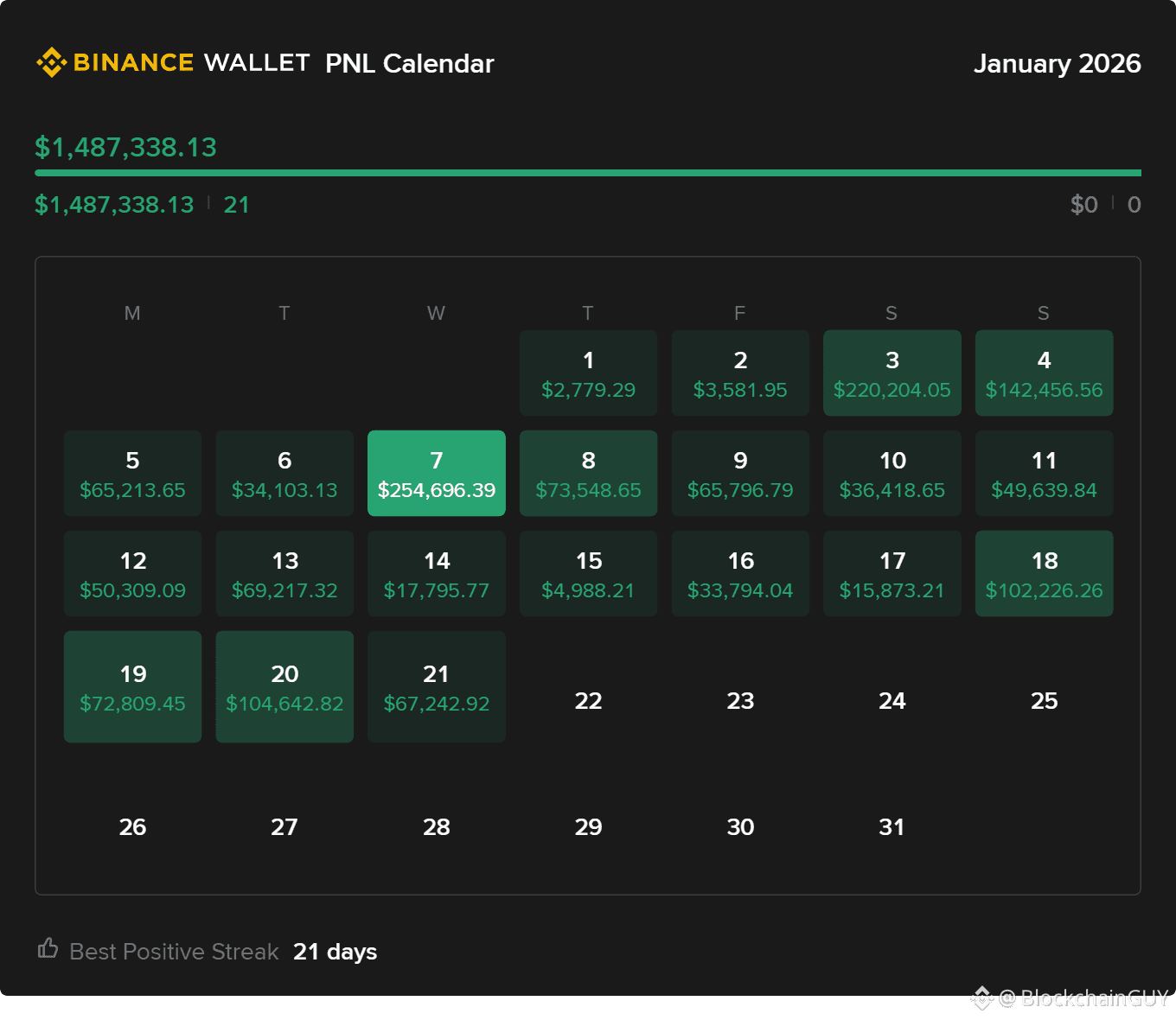Click the Binance diamond logo icon
Screen dimensions: 1176x1020
(x=50, y=61)
